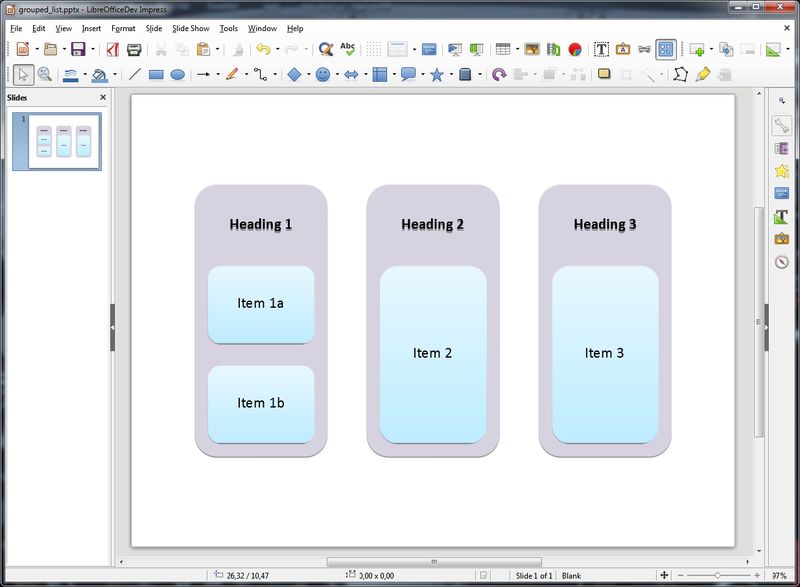This screenshot has height=587, width=800.
Task: Expand the Callouts shapes dropdown
Action: click(423, 74)
